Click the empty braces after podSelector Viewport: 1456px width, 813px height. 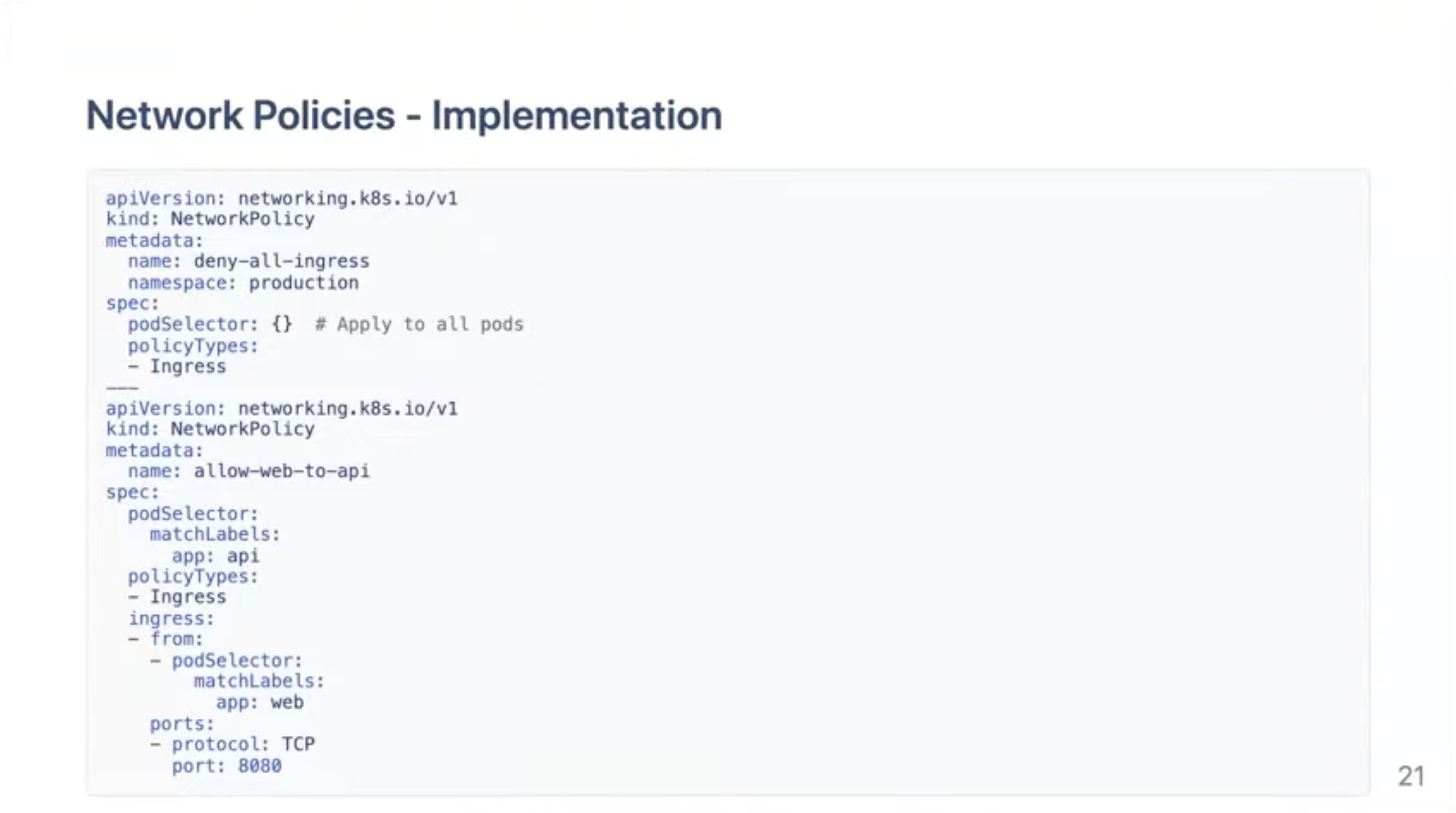[x=282, y=324]
